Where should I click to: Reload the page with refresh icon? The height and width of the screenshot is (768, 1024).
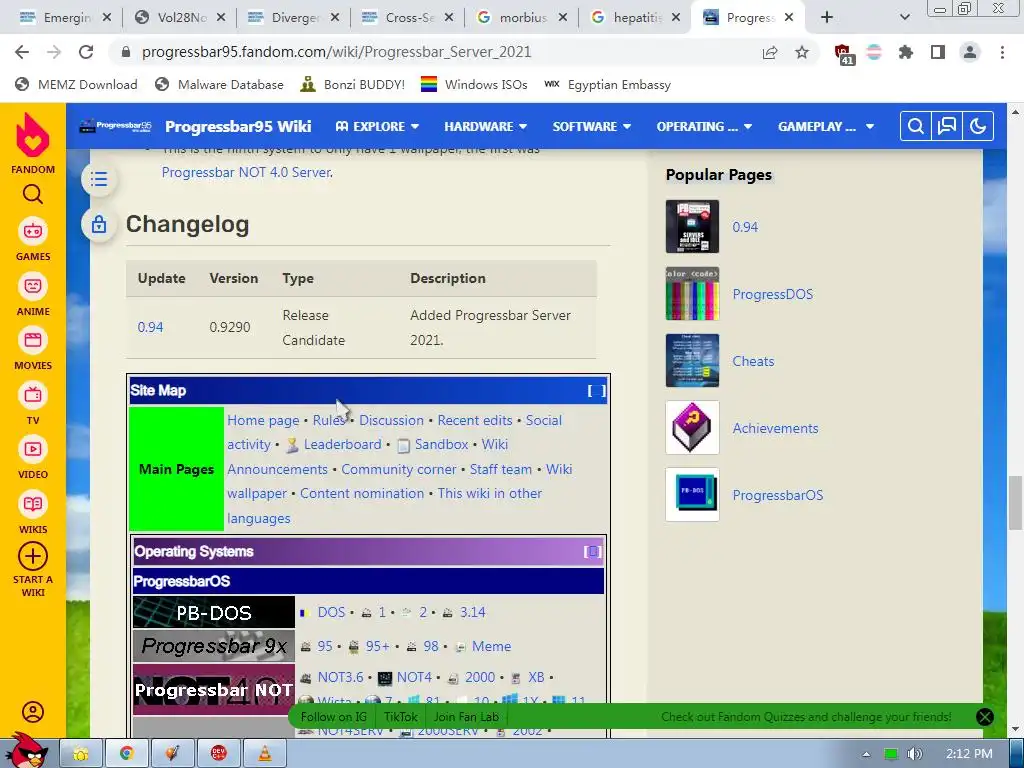(86, 52)
